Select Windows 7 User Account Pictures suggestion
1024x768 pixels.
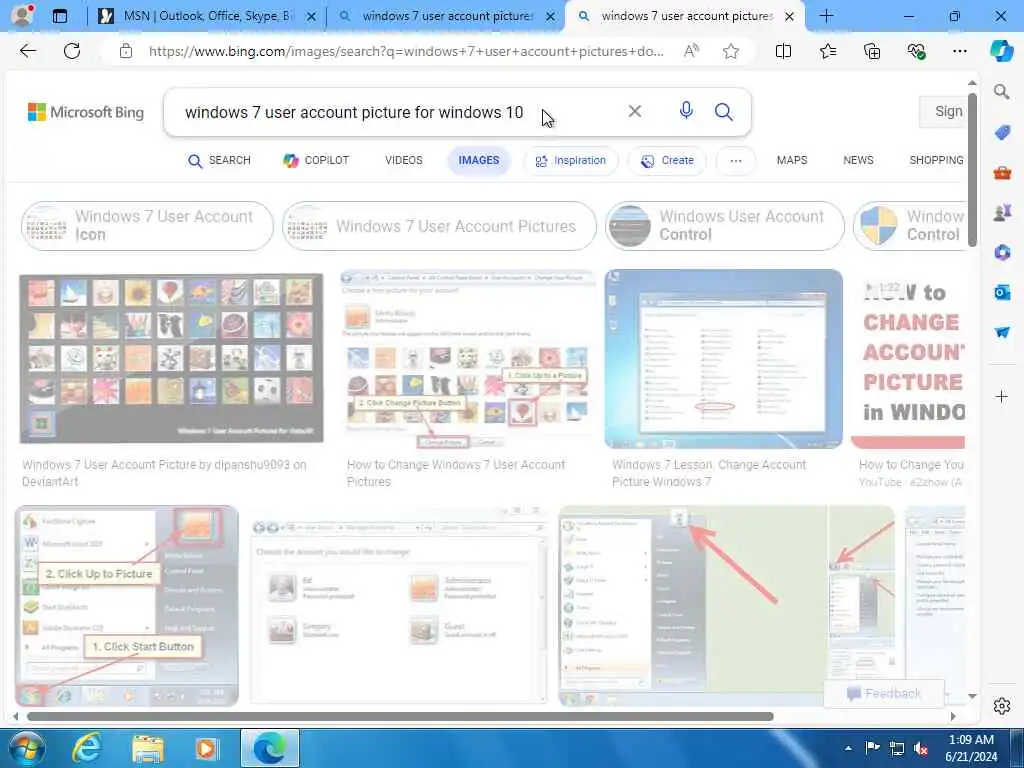[x=439, y=226]
